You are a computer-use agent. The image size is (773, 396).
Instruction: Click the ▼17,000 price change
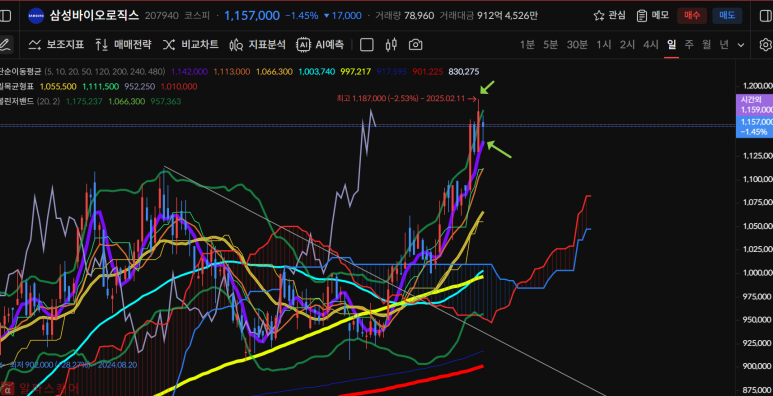(x=343, y=16)
